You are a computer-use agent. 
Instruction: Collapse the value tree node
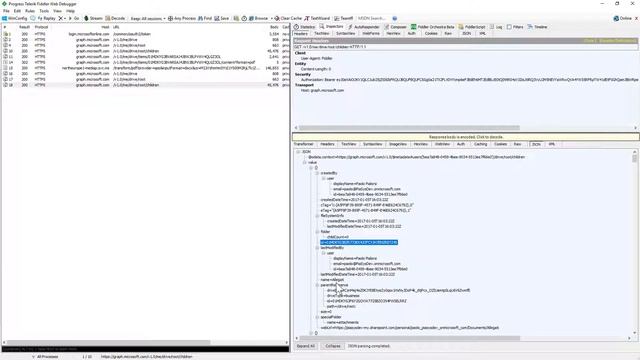tap(304, 162)
